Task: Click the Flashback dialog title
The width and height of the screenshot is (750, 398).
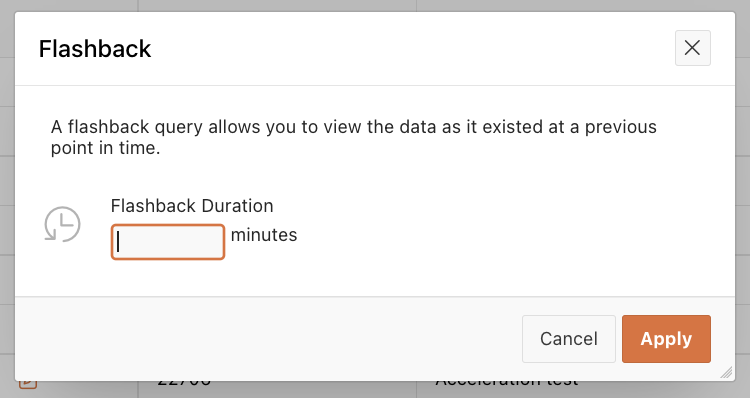Action: [95, 49]
